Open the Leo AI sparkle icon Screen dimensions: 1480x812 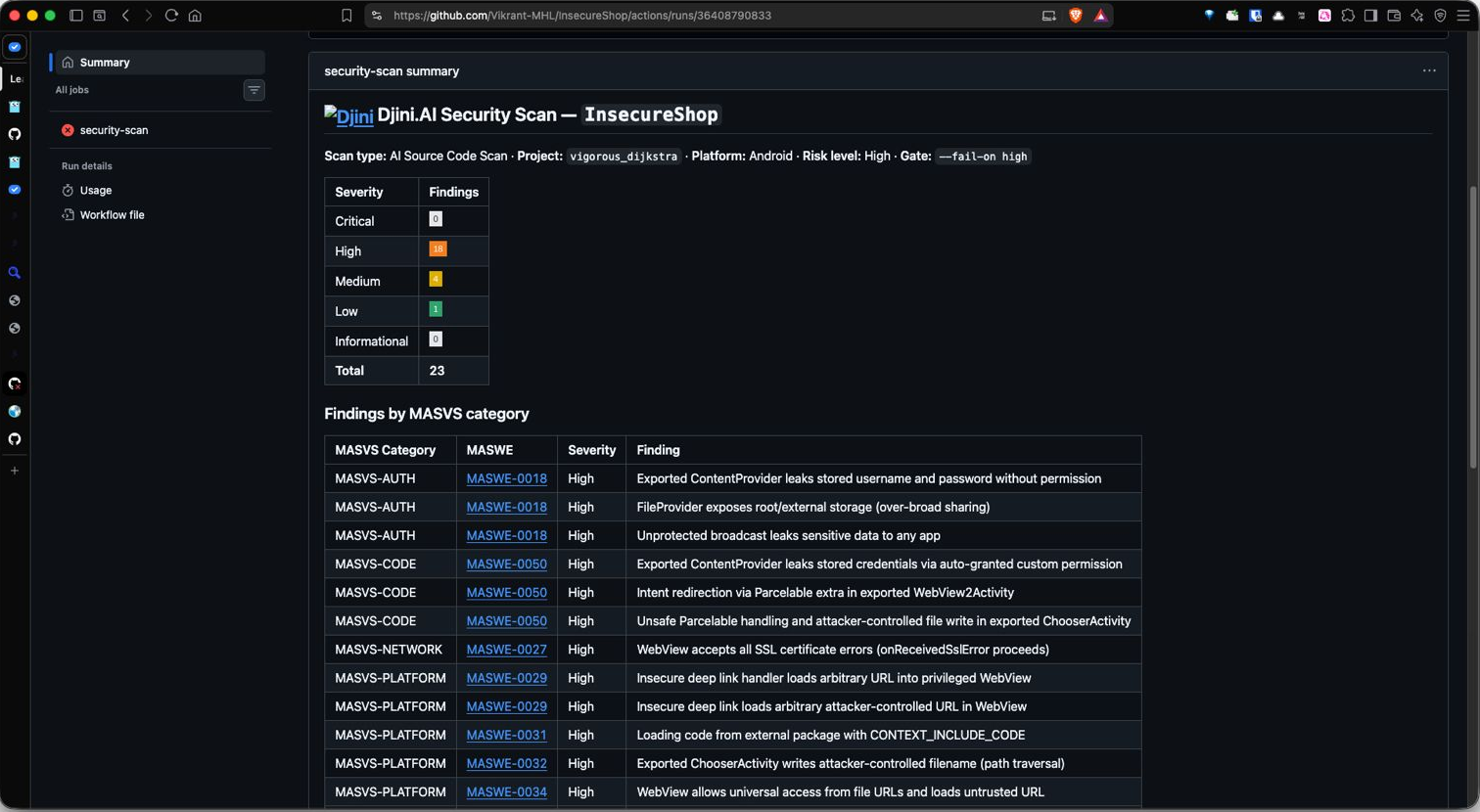click(1416, 16)
